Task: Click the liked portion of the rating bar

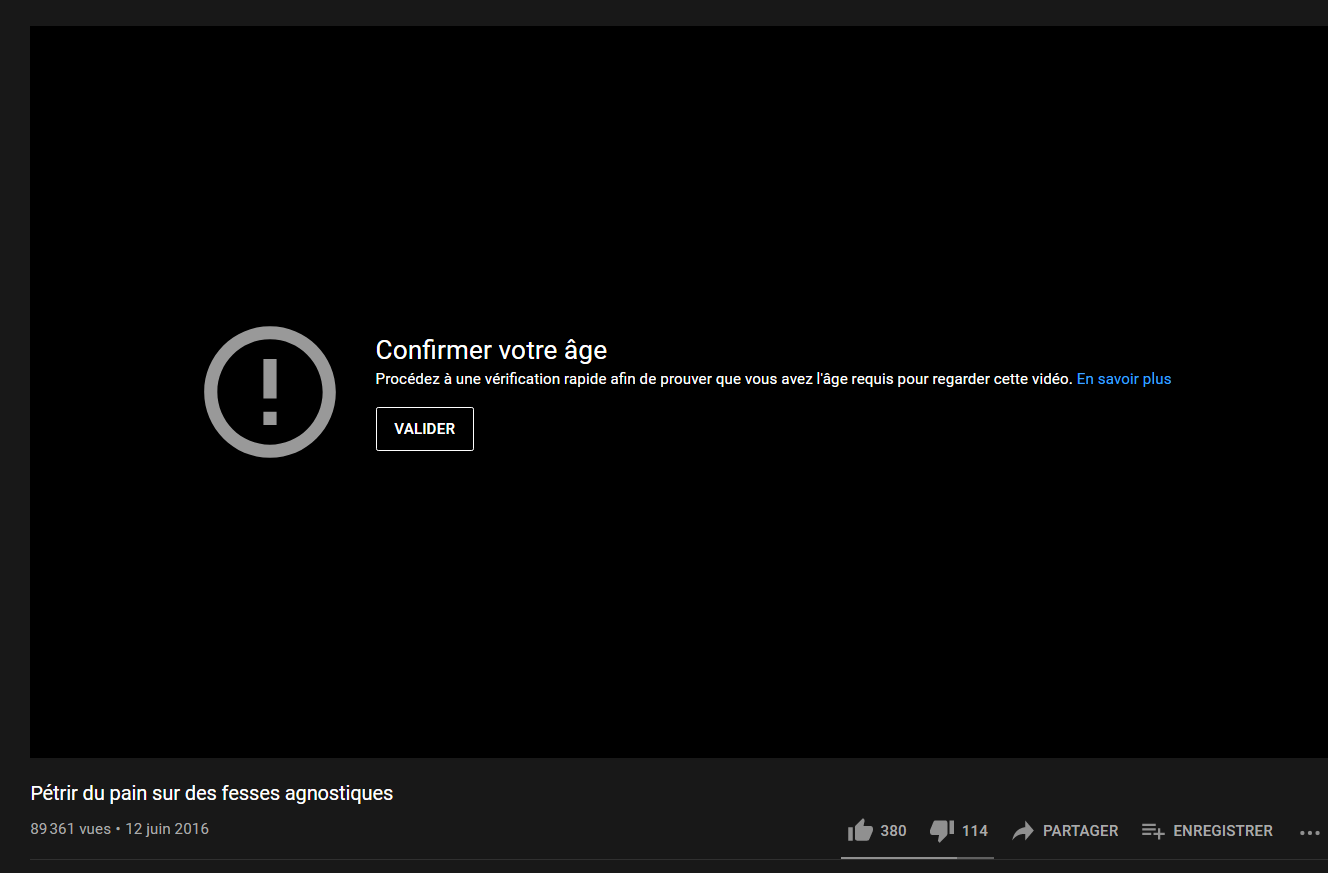Action: [899, 857]
